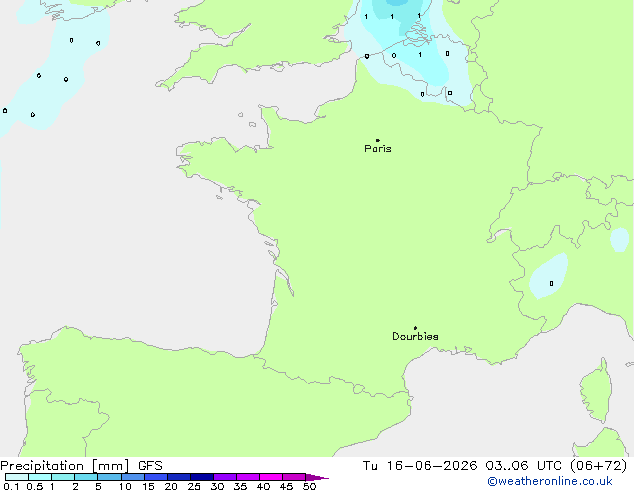Pick the legend swatch between 15 and 20
The height and width of the screenshot is (490, 634).
pyautogui.click(x=156, y=477)
